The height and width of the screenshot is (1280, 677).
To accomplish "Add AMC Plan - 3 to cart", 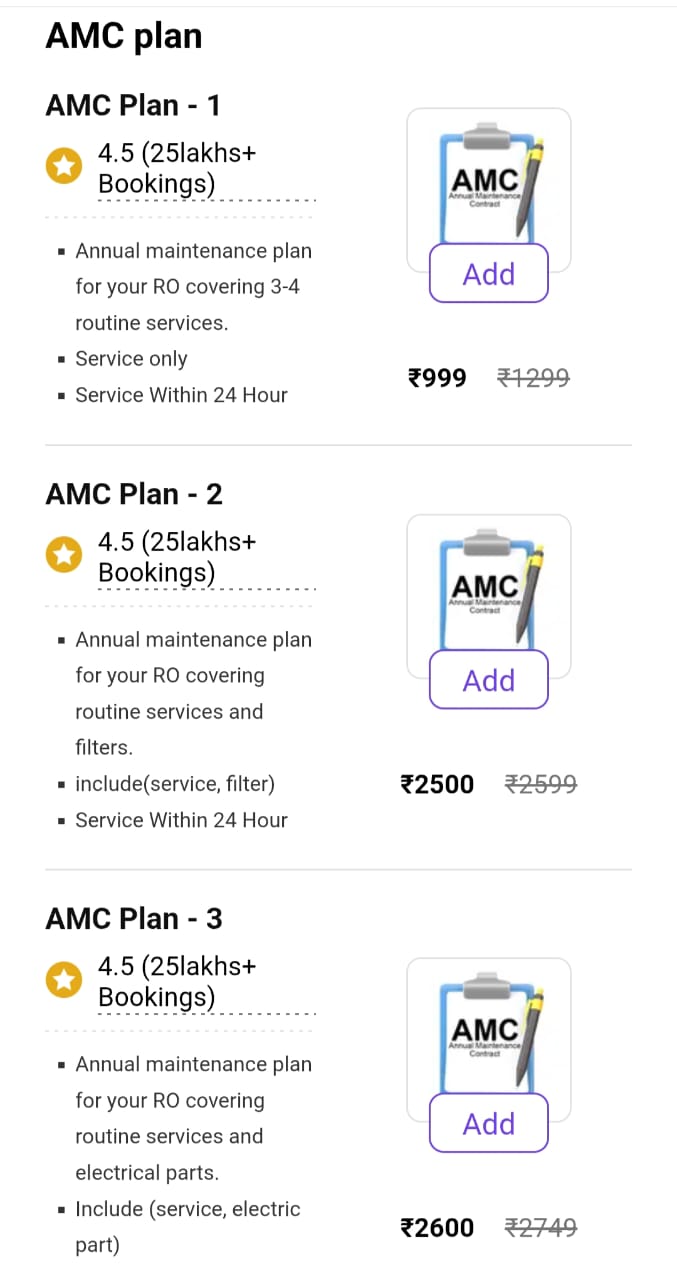I will (489, 1123).
